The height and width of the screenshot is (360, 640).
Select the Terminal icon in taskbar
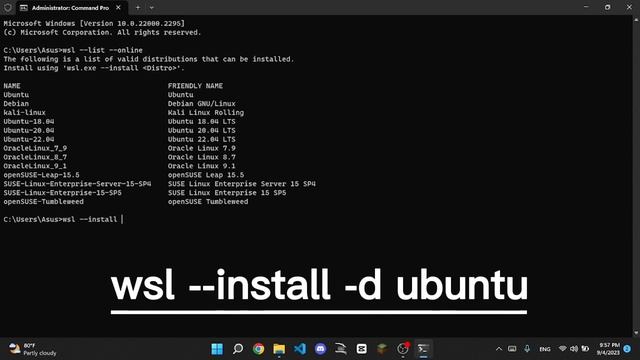(423, 349)
